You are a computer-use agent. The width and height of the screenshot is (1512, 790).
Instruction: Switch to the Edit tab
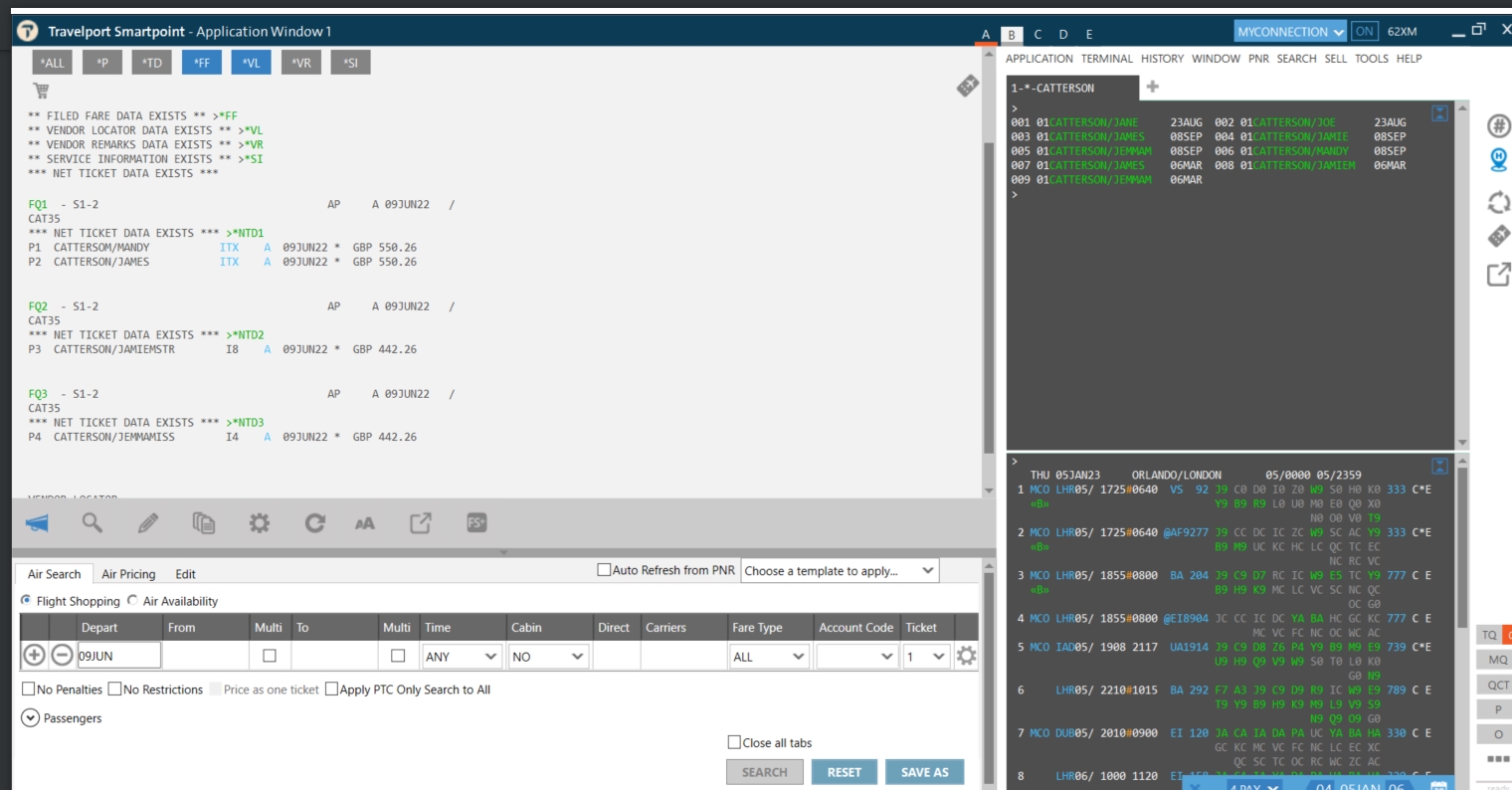[185, 574]
